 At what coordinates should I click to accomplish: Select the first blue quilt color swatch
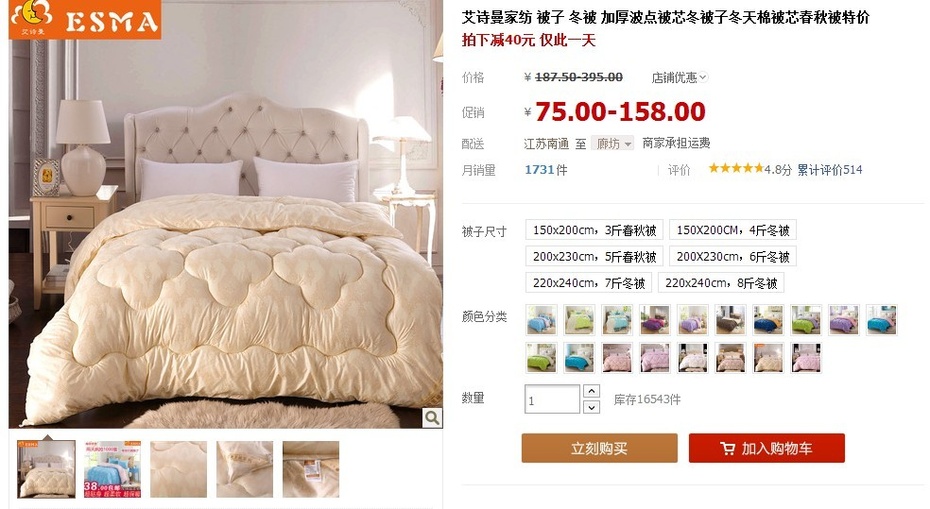pyautogui.click(x=542, y=320)
